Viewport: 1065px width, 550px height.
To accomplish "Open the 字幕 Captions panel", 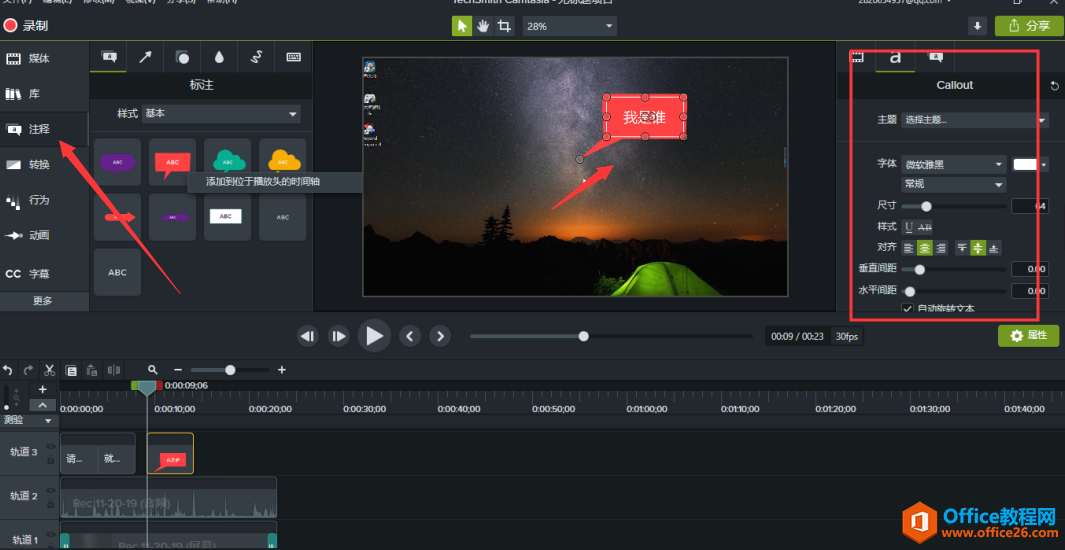I will [44, 274].
